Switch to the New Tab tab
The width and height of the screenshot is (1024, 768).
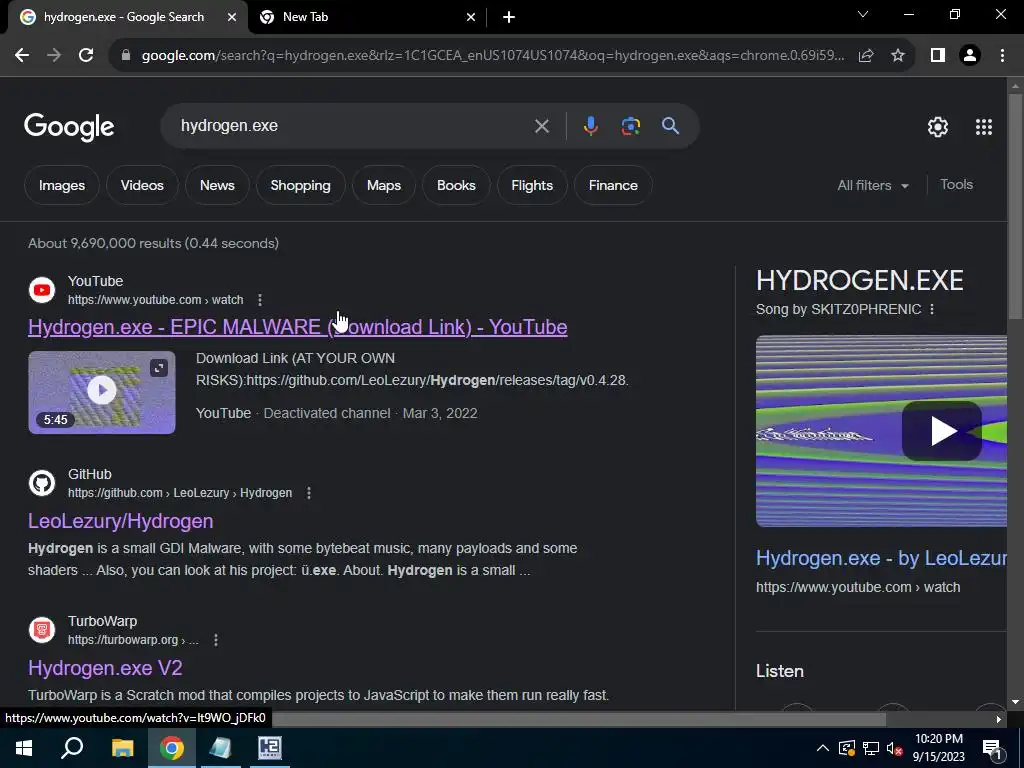[368, 18]
